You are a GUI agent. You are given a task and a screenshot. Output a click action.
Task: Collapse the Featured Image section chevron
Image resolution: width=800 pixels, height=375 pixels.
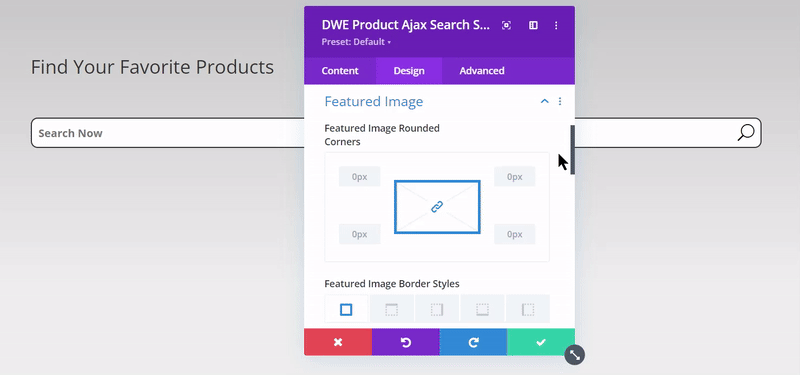(x=544, y=102)
